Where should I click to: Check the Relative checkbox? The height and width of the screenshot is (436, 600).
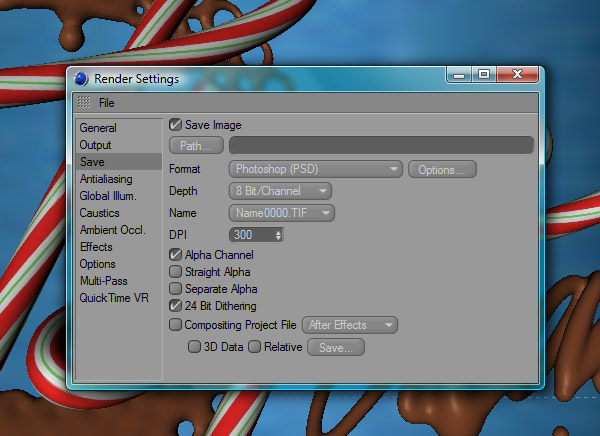point(254,346)
